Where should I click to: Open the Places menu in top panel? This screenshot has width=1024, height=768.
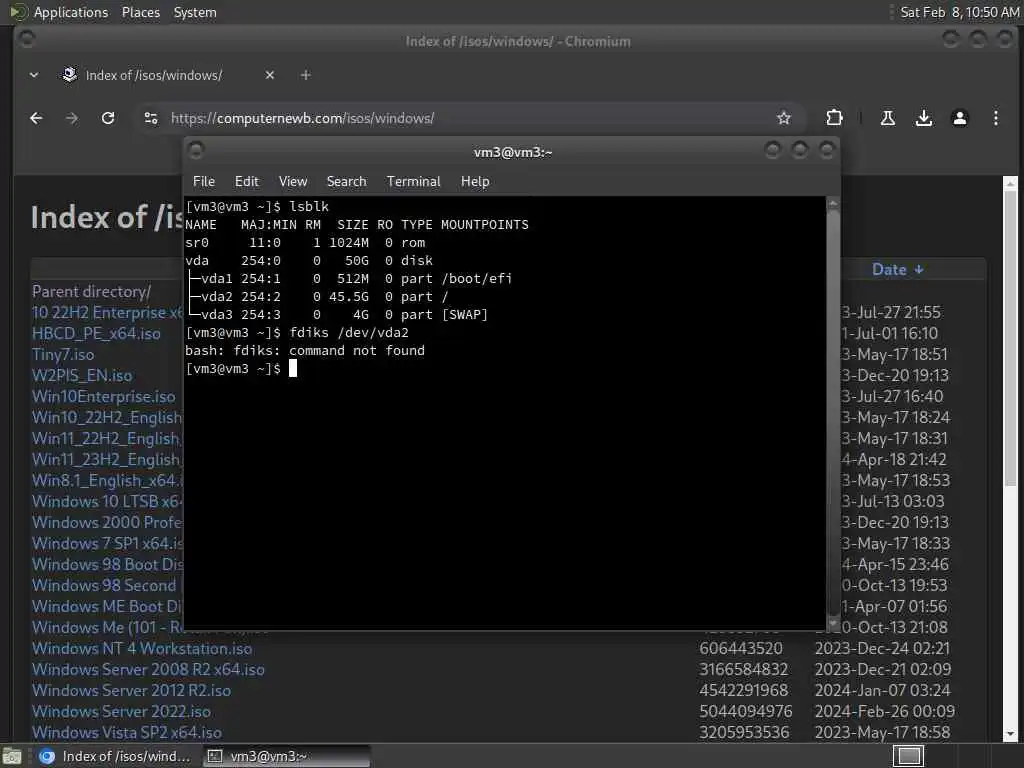pyautogui.click(x=140, y=12)
